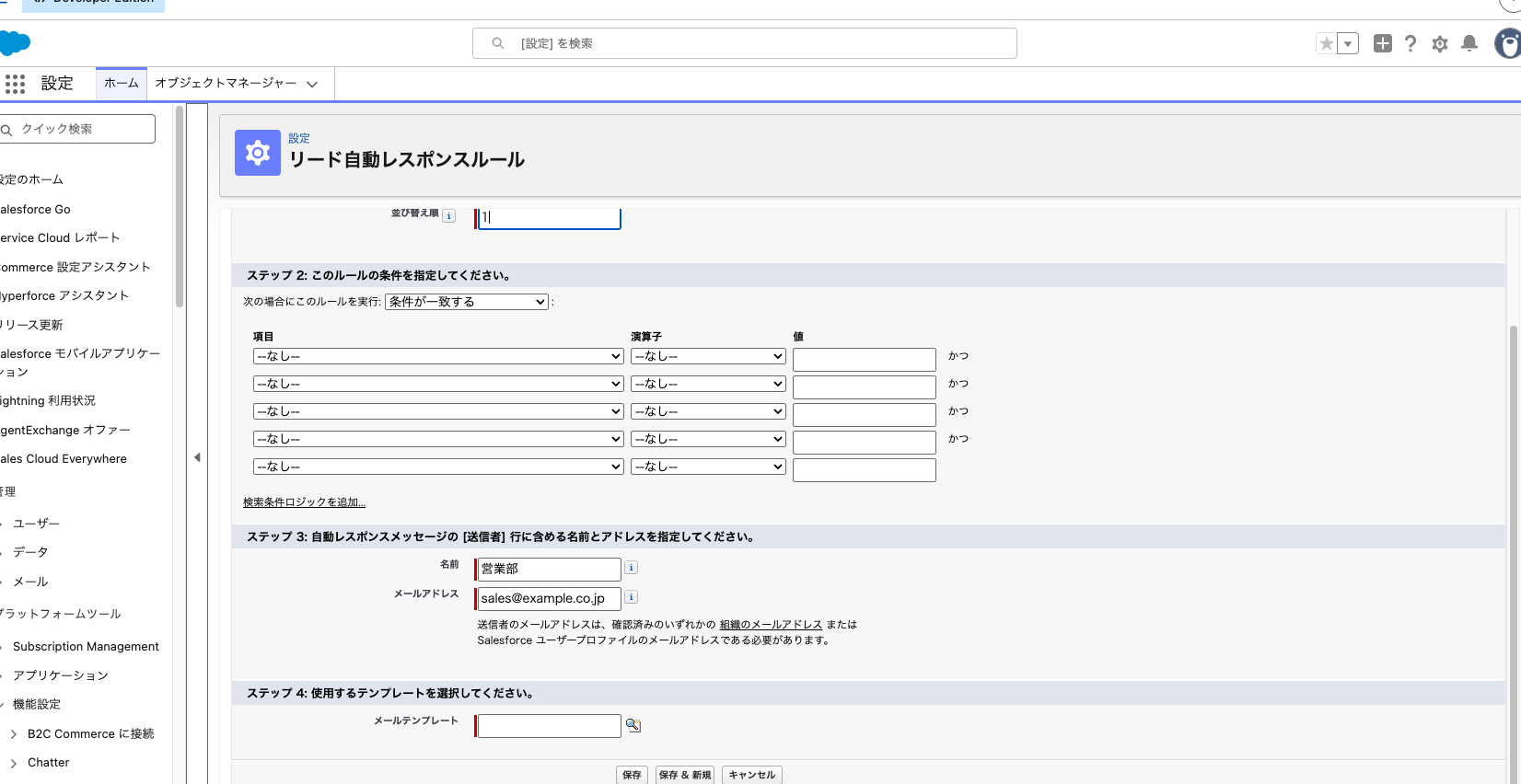Open the App Launcher waffle icon
This screenshot has width=1521, height=784.
point(15,84)
